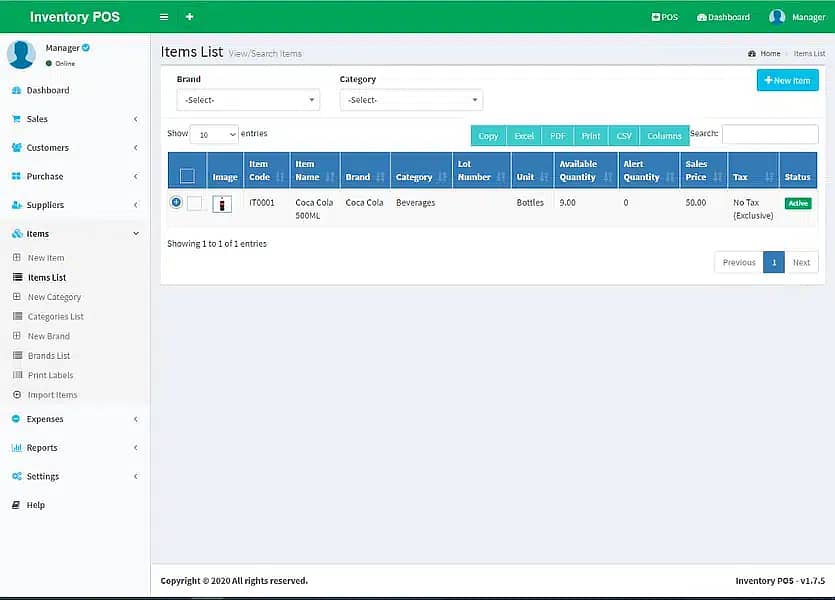Open the Columns visibility button
The image size is (835, 600).
665,136
